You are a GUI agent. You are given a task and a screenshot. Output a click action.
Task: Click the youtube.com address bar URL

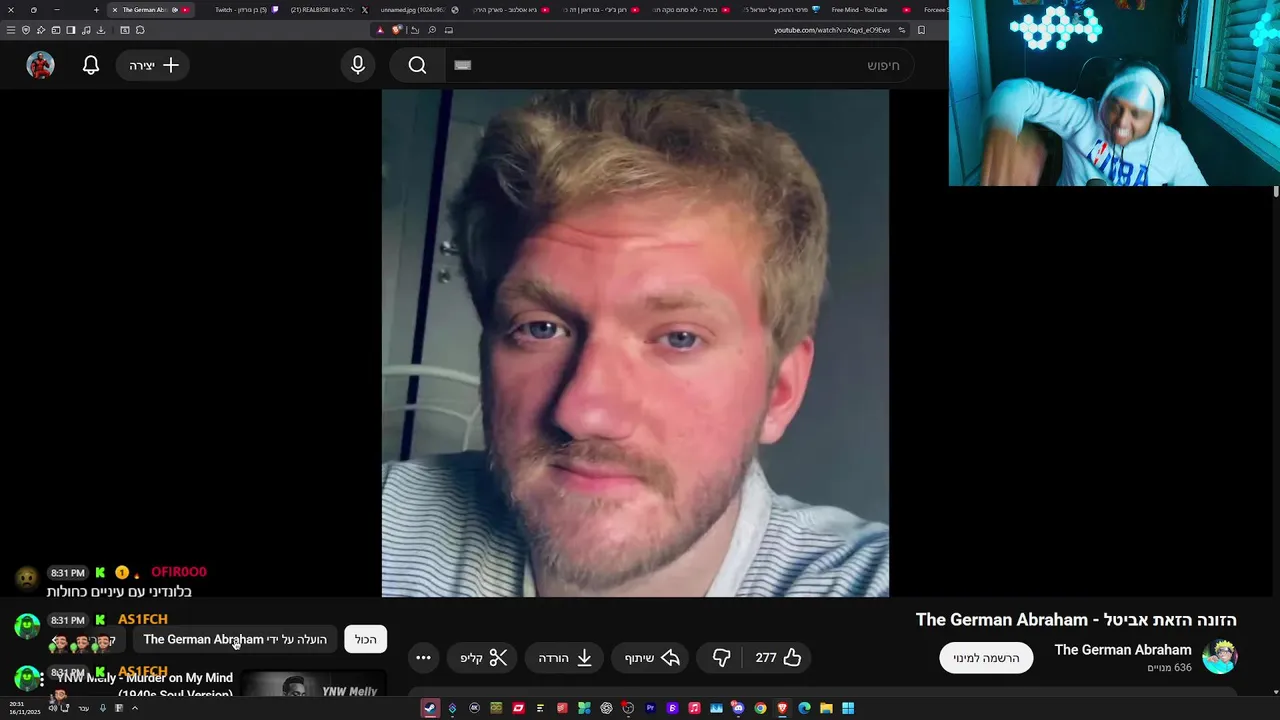(831, 30)
